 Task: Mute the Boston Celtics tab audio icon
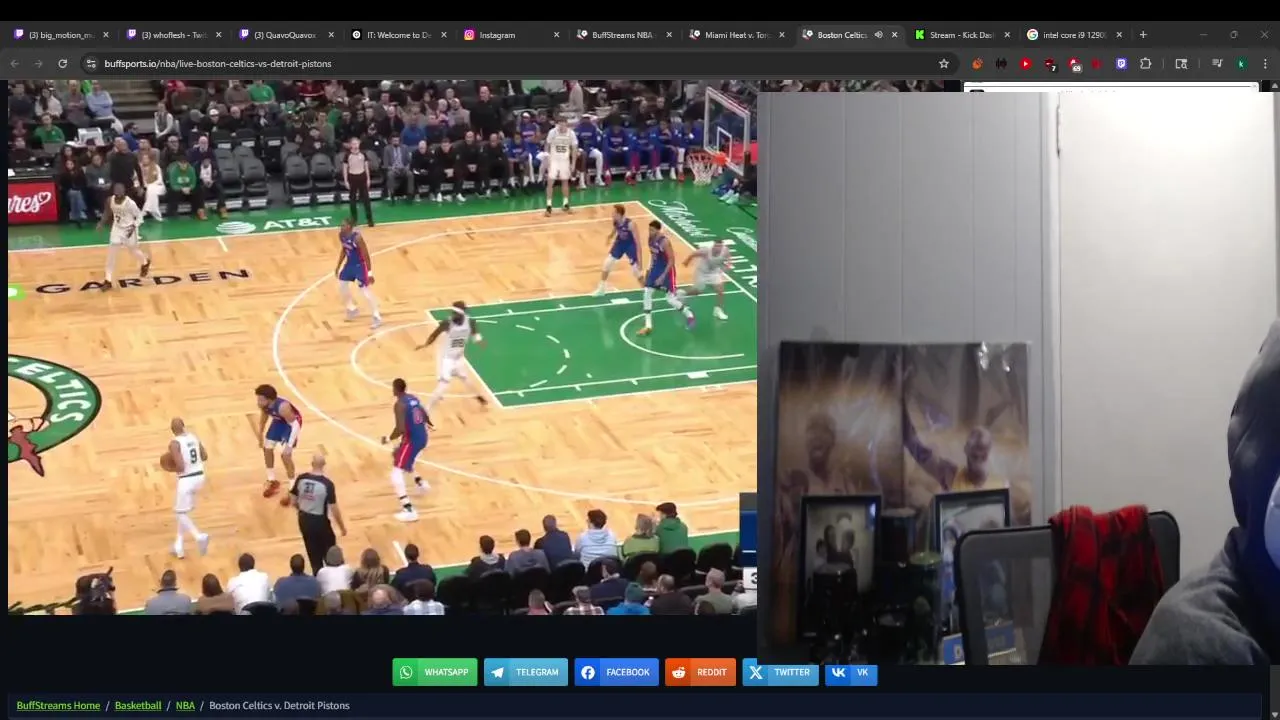[878, 35]
